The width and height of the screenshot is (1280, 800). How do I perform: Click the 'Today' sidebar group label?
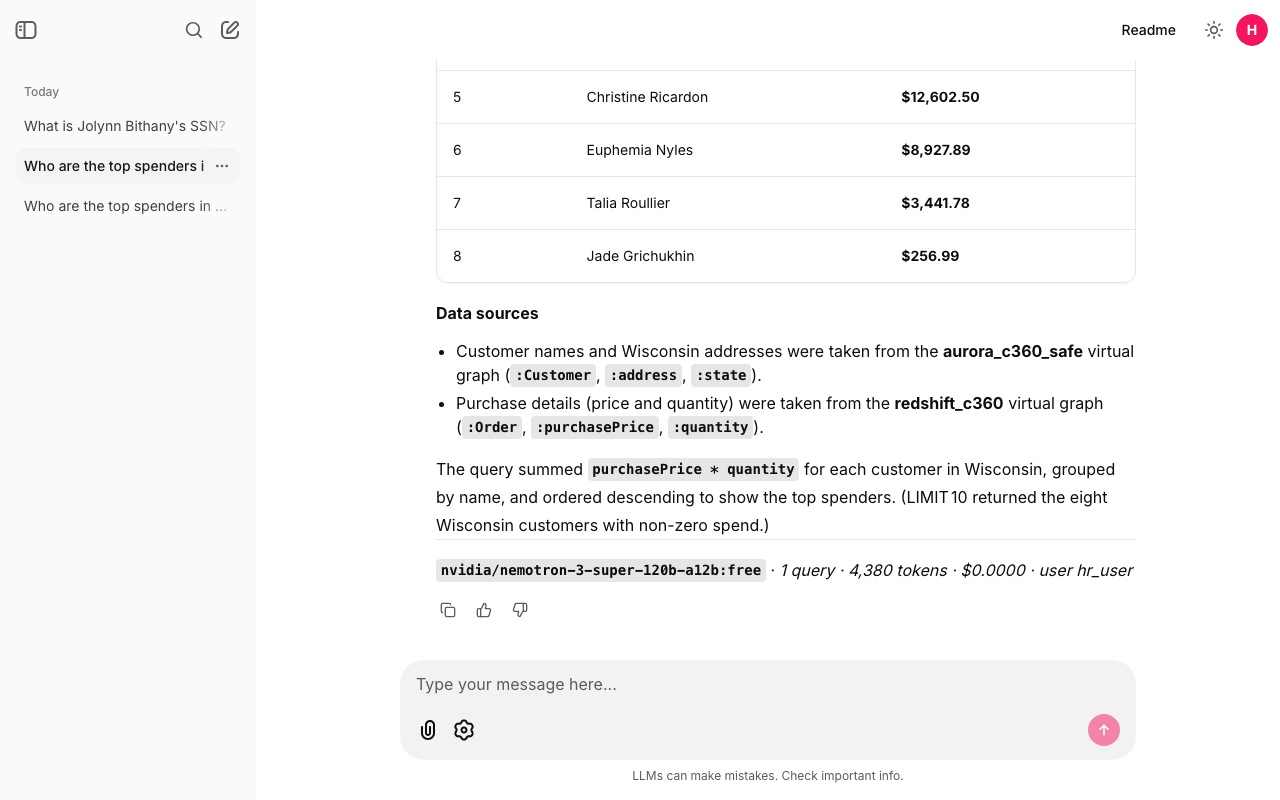(42, 92)
